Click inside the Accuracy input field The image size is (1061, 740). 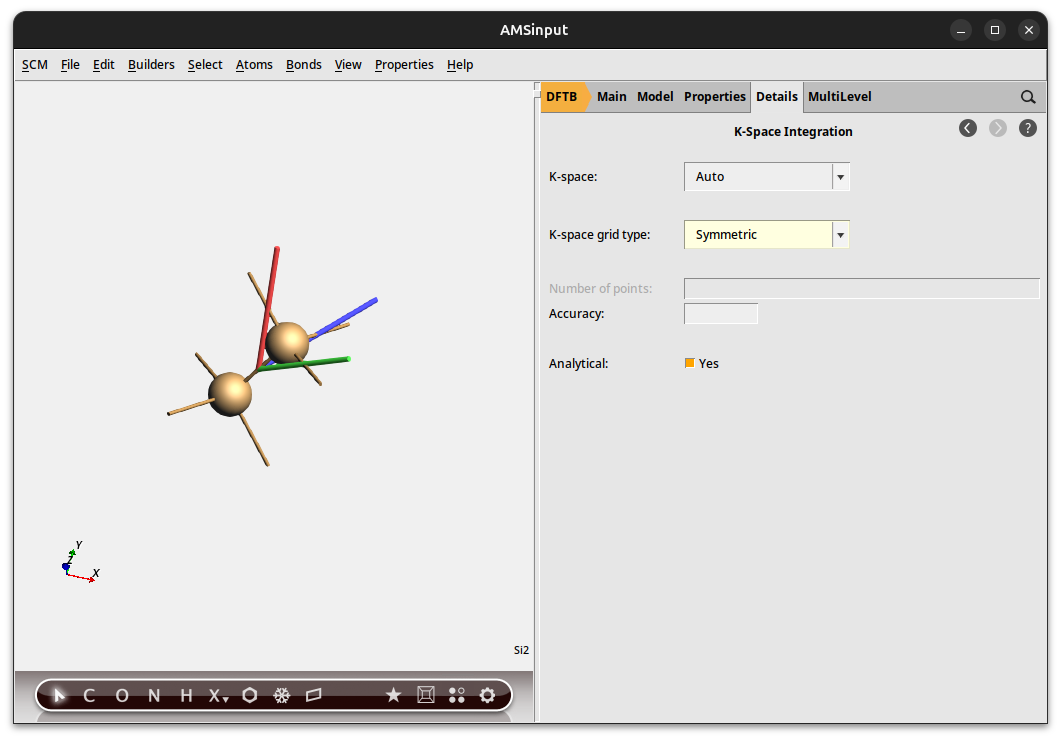pos(720,313)
